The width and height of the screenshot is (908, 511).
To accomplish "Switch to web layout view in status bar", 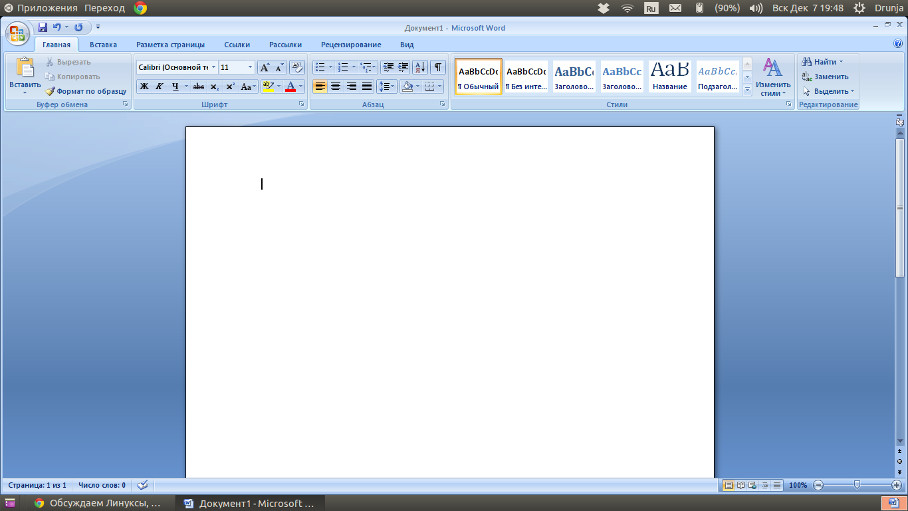I will (x=752, y=485).
